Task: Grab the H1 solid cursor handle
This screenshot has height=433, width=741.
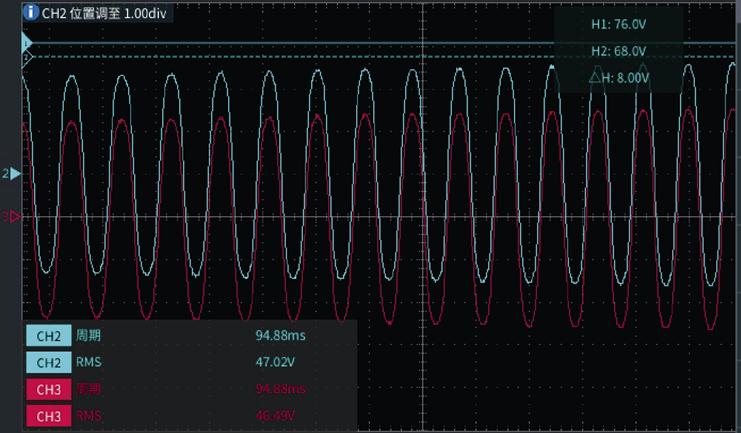Action: click(x=26, y=44)
